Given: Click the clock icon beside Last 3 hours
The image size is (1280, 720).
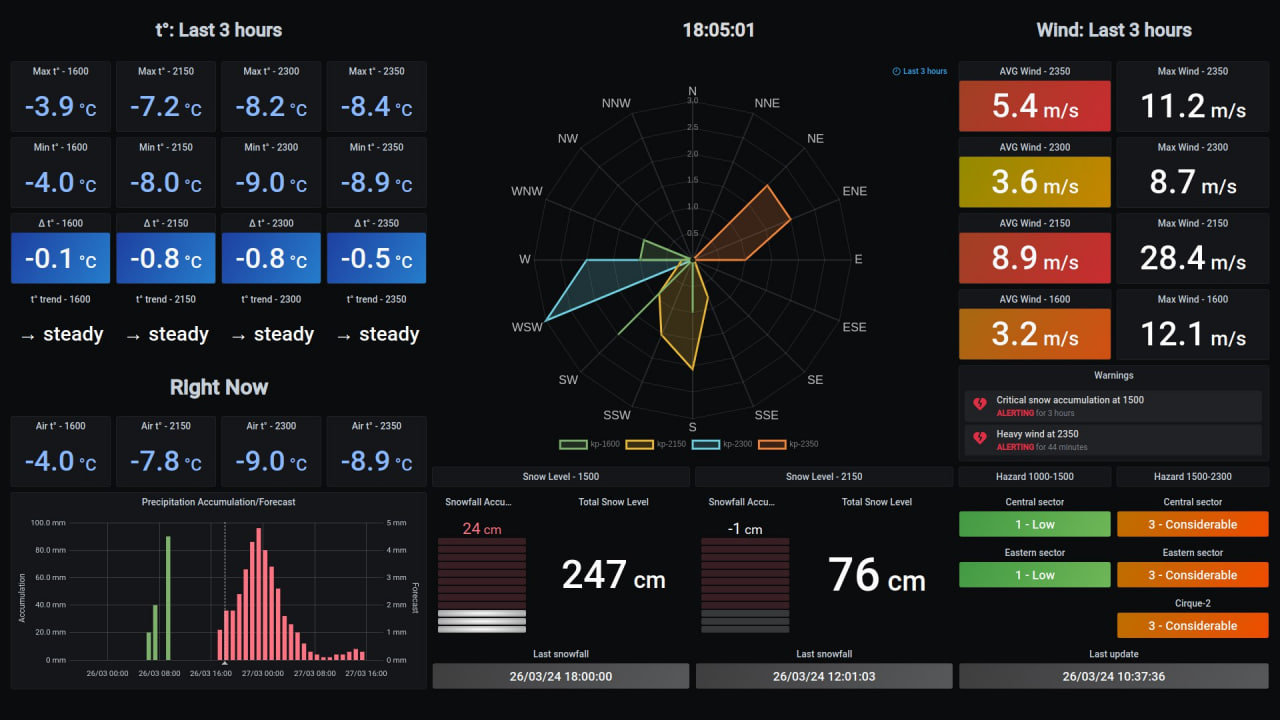Looking at the screenshot, I should click(897, 72).
